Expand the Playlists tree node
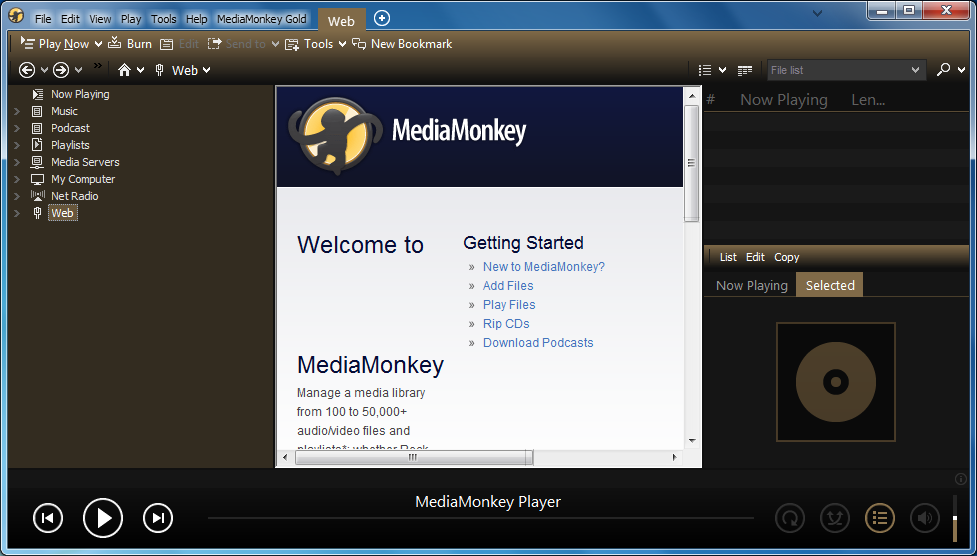The image size is (977, 556). tap(17, 145)
